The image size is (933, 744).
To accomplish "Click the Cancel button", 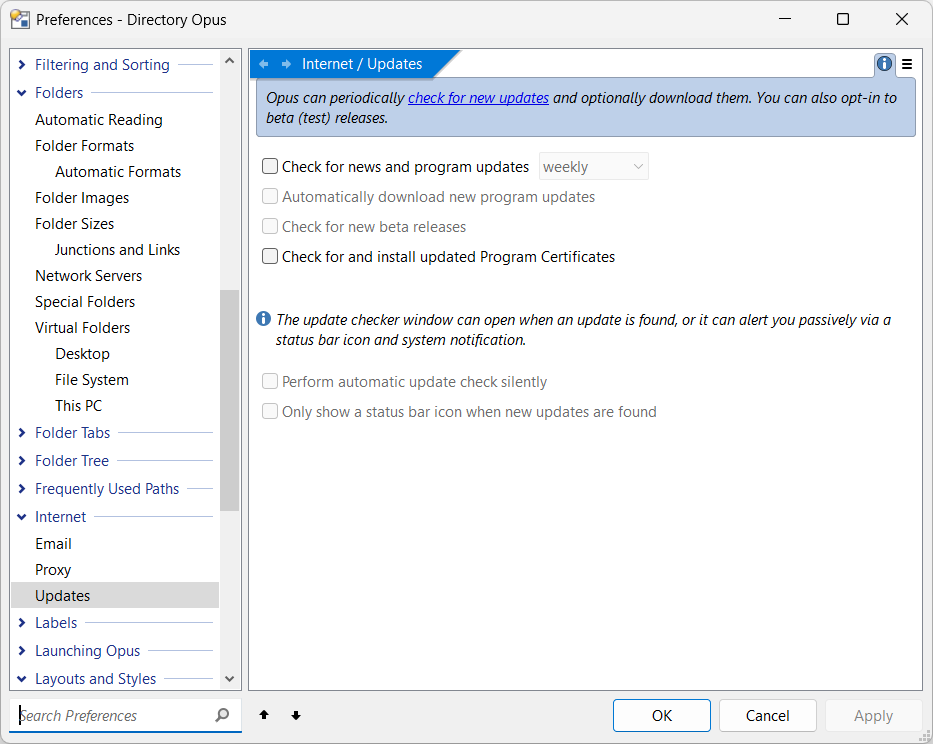I will point(768,715).
